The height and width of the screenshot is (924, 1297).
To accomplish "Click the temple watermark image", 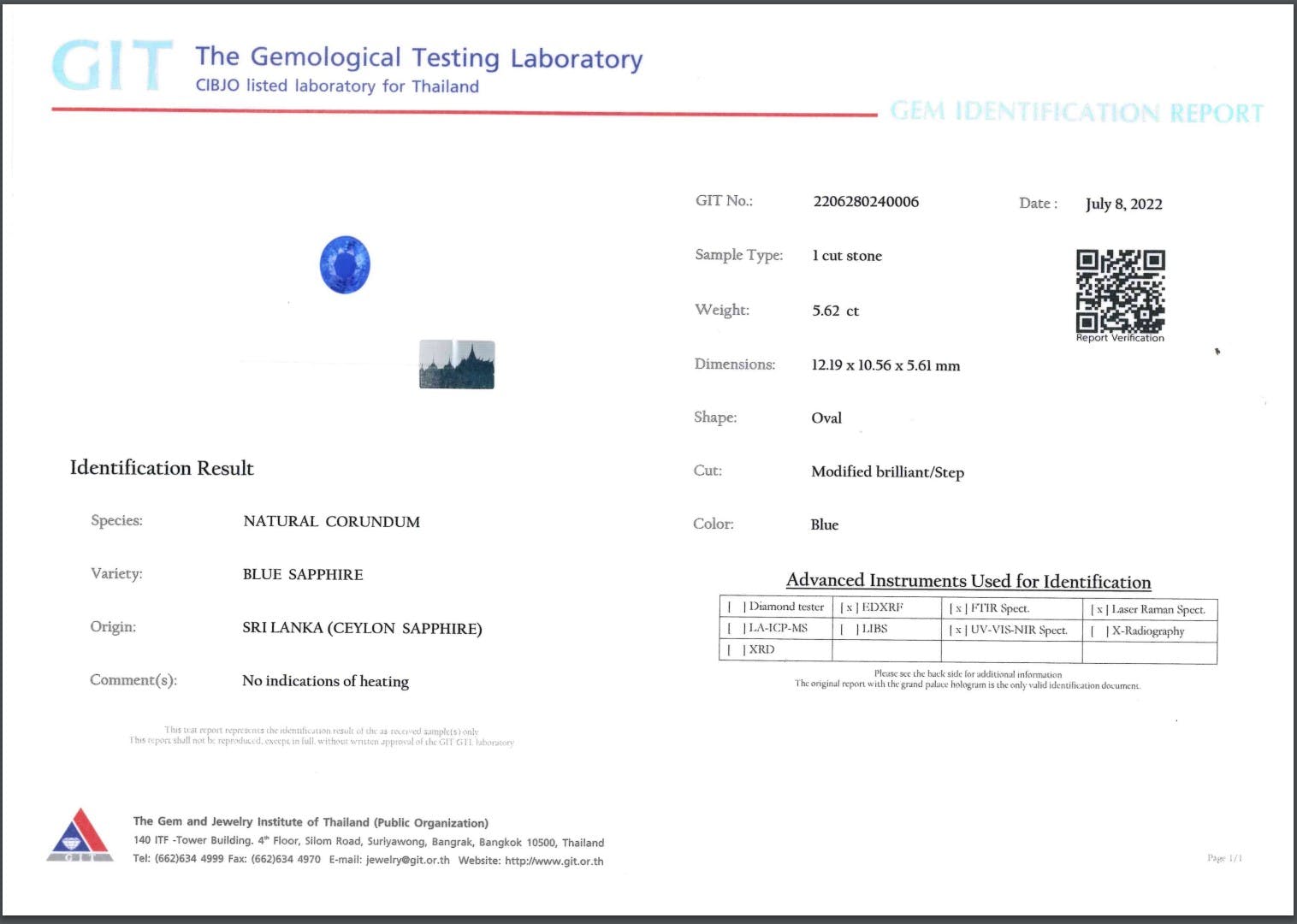I will click(456, 364).
